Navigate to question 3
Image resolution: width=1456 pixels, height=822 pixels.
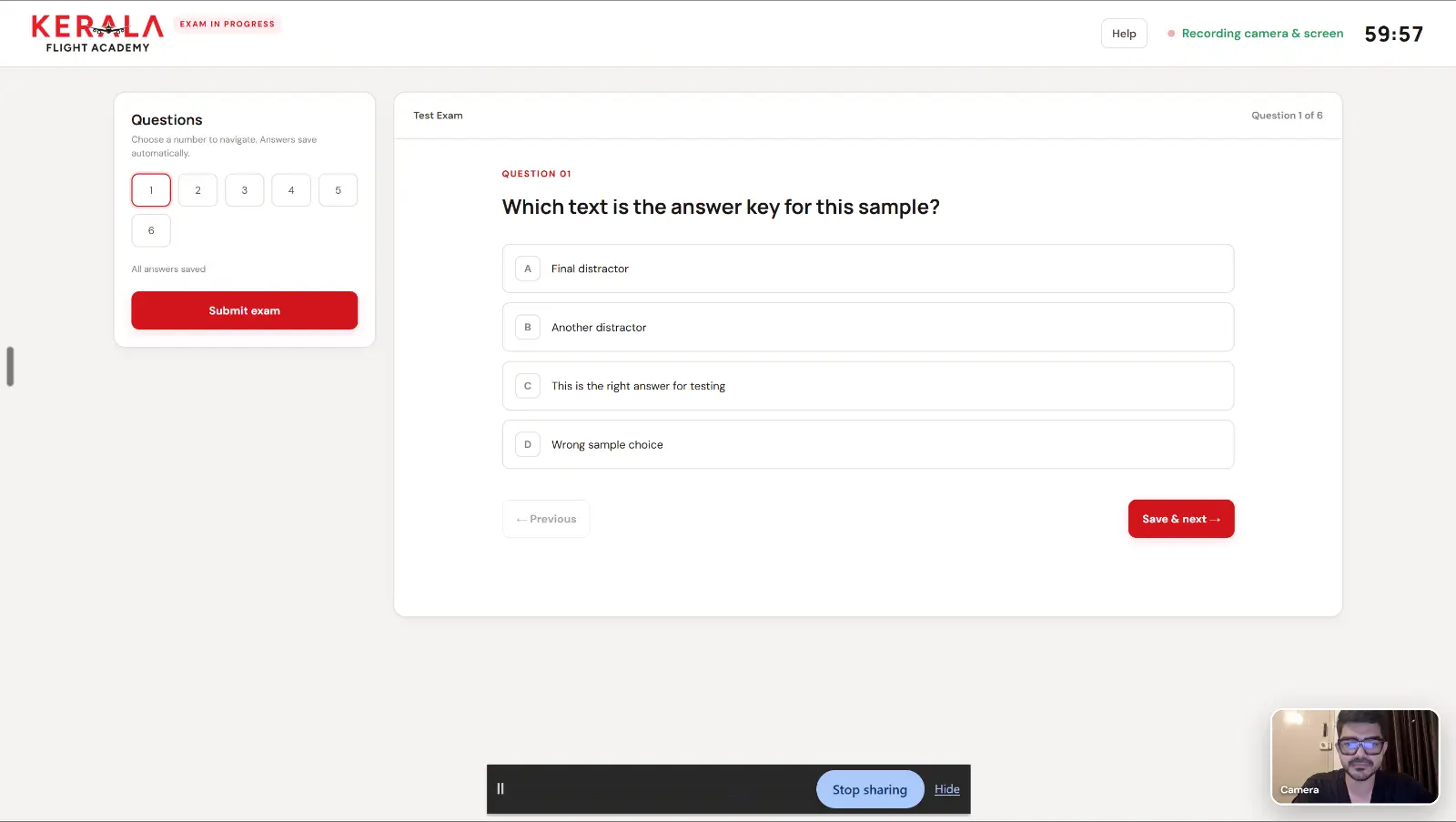click(245, 190)
